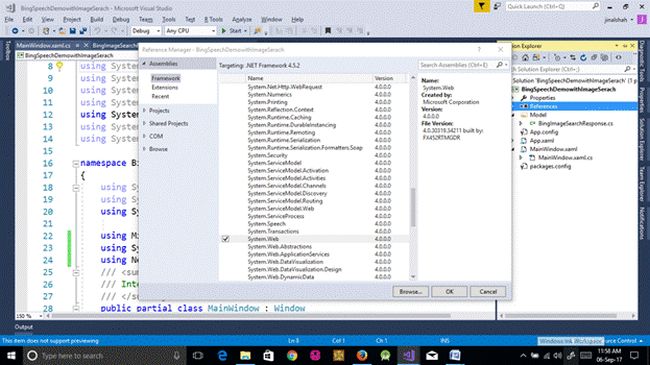This screenshot has width=650, height=365.
Task: Click the assembly list vertical scrollbar thumb
Action: (412, 207)
